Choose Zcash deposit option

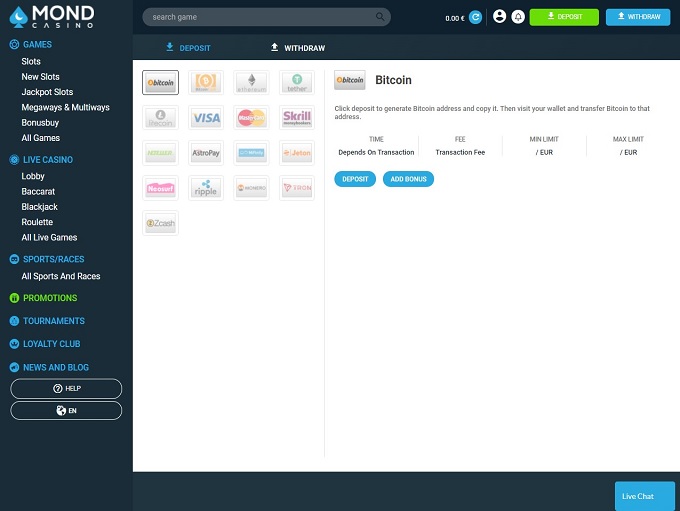click(x=160, y=223)
